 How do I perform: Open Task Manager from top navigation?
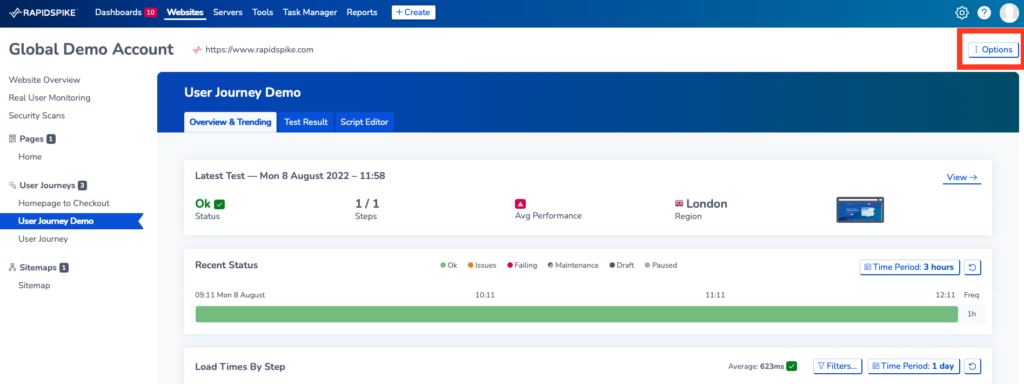(310, 12)
